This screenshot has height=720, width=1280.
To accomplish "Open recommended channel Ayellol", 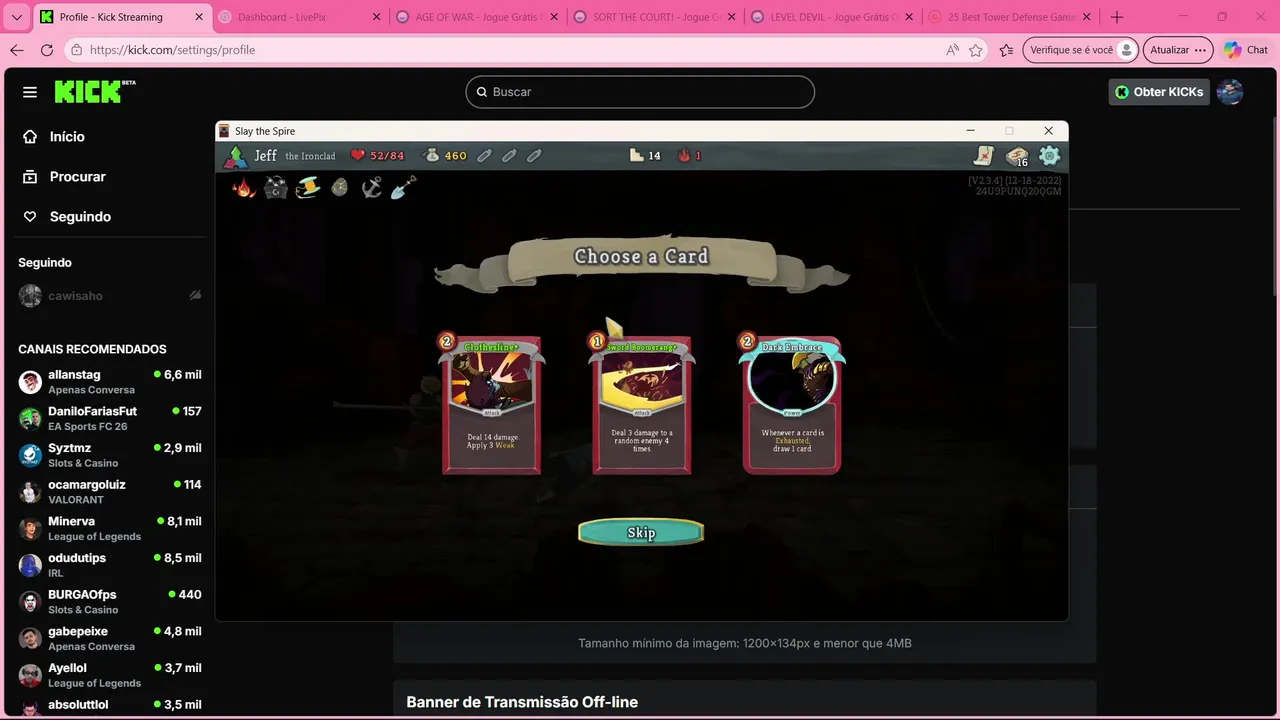I will 110,675.
